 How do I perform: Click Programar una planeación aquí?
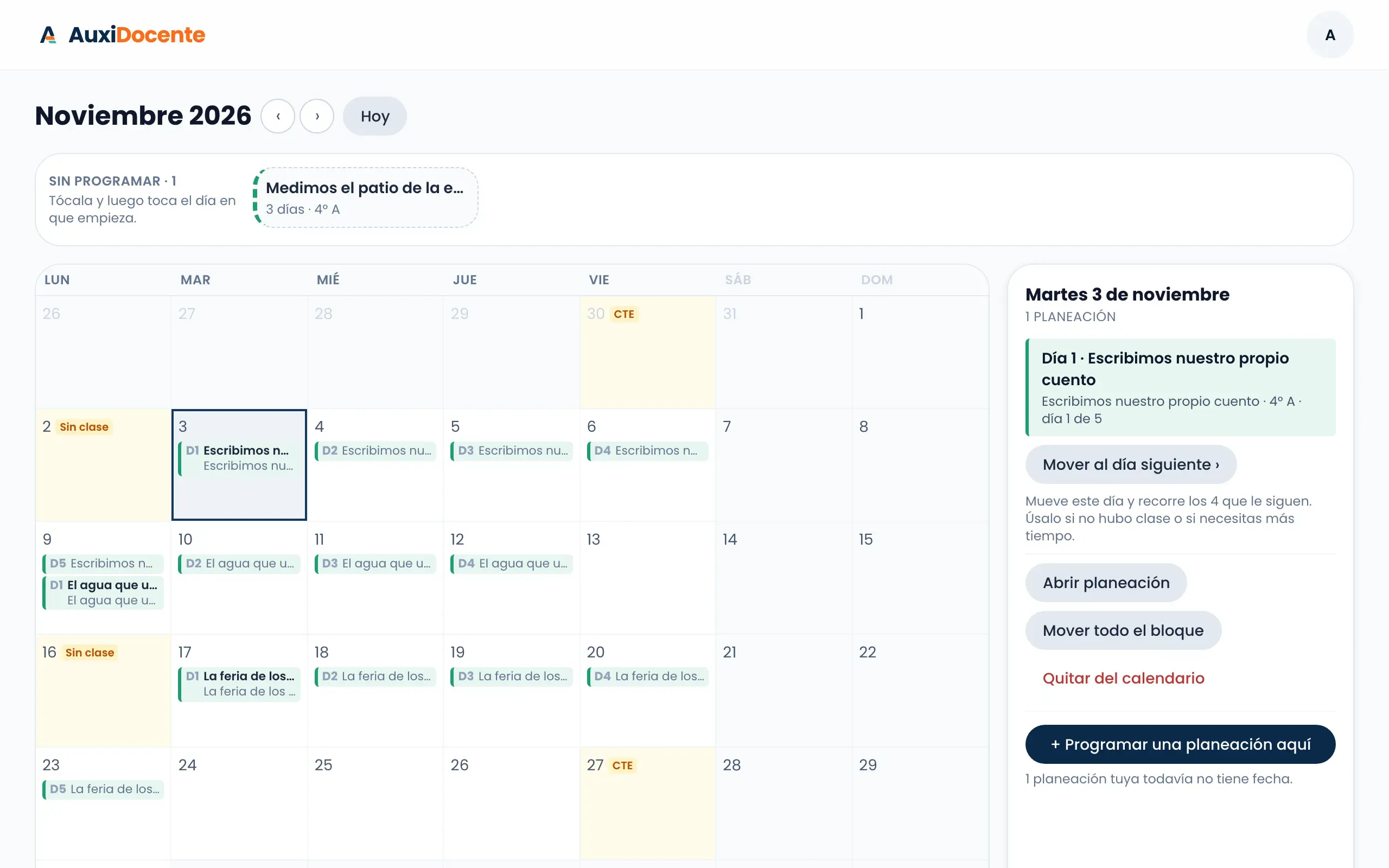pos(1180,744)
